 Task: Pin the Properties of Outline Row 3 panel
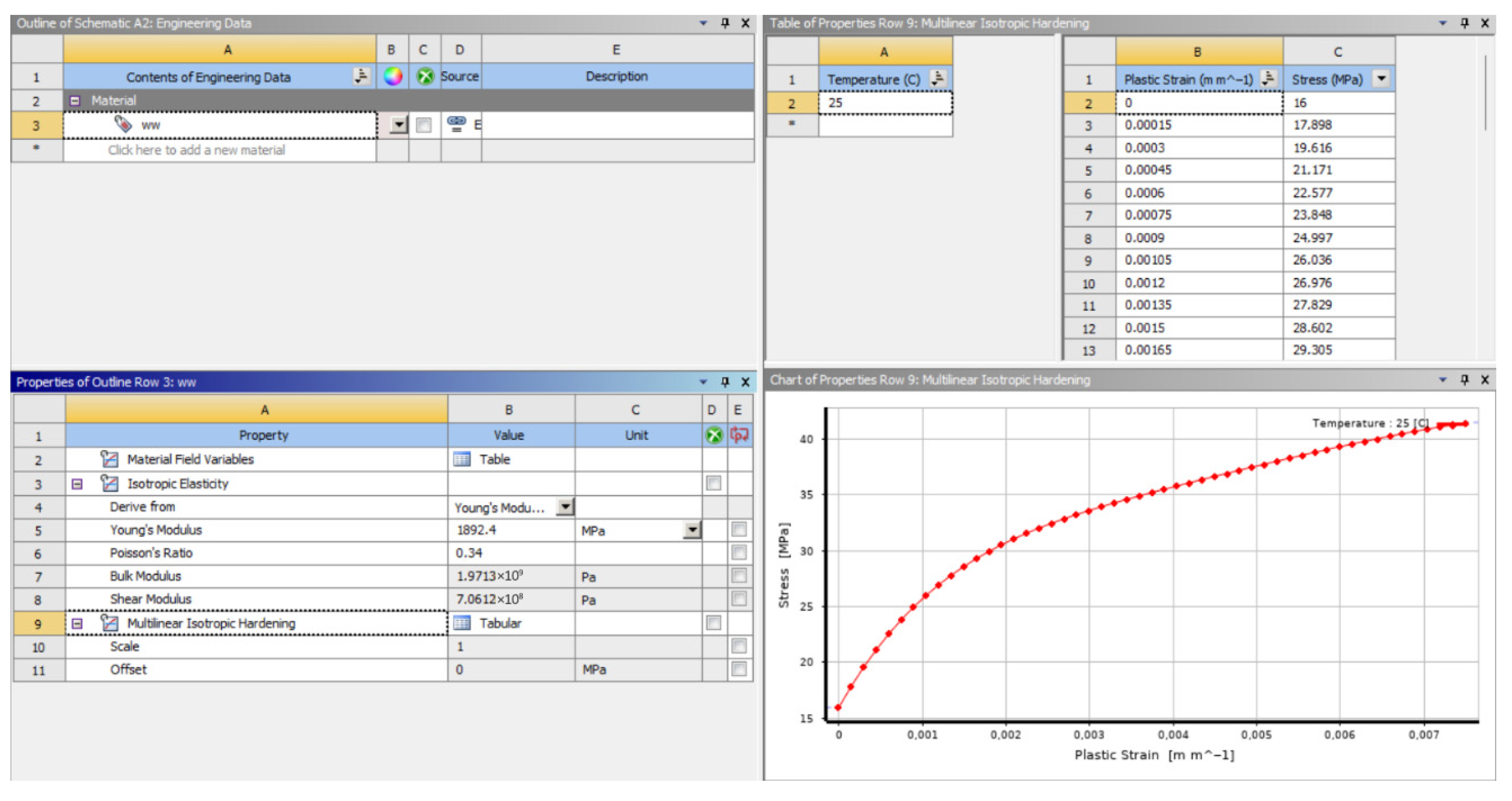[725, 382]
